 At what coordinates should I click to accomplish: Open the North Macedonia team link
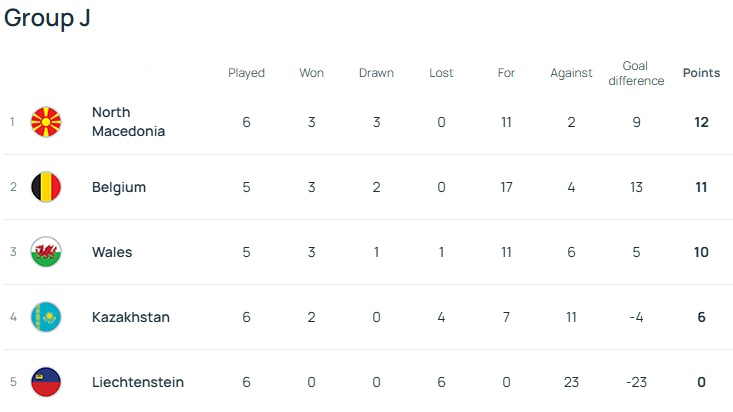click(x=128, y=122)
